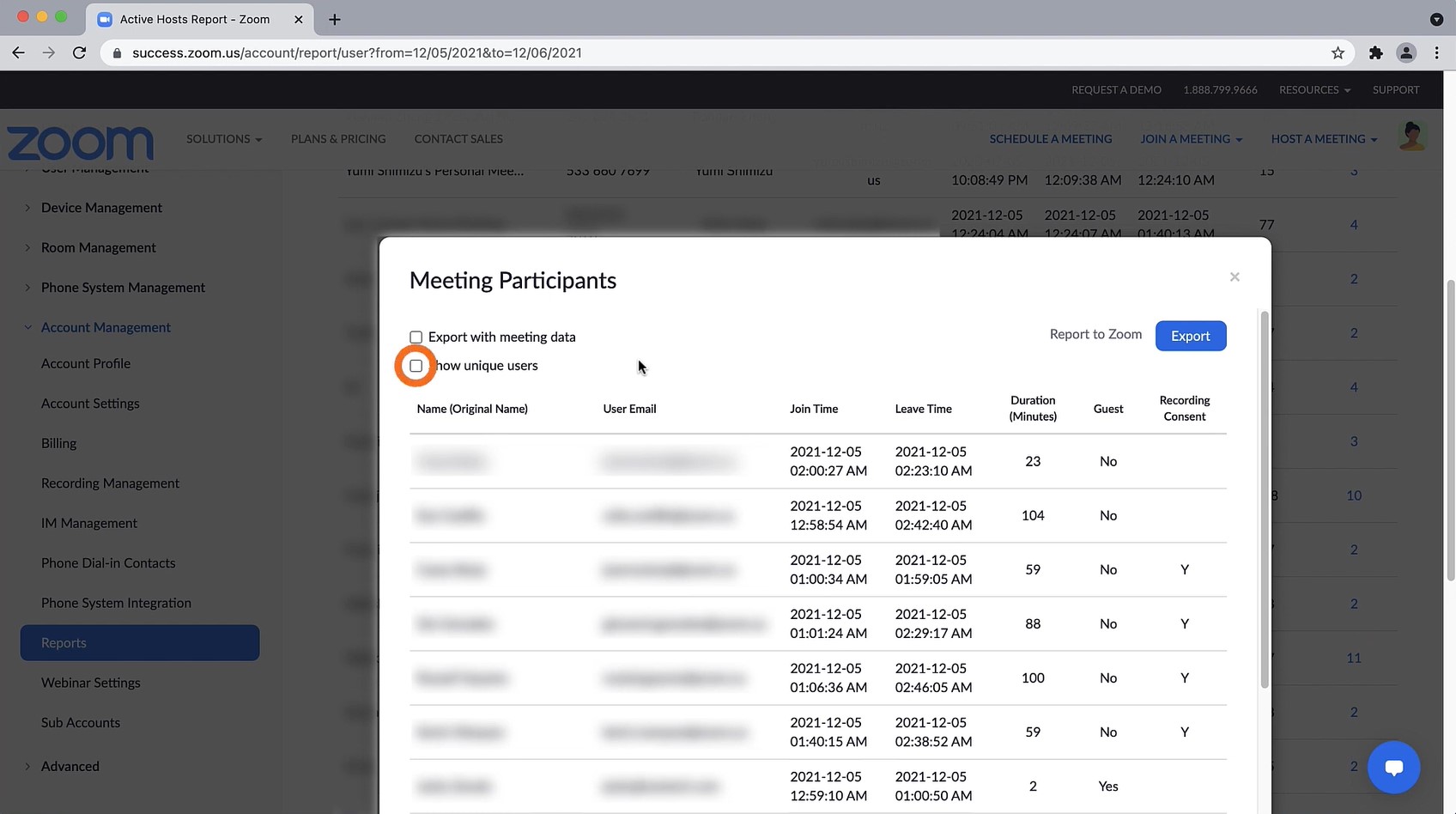Enable Export with meeting data checkbox
This screenshot has height=814, width=1456.
coord(416,337)
